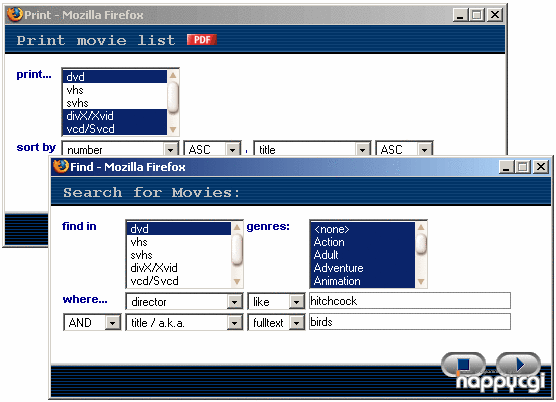Screen dimensions: 556x402
Task: Choose Adventure in genres list
Action: [x=362, y=268]
